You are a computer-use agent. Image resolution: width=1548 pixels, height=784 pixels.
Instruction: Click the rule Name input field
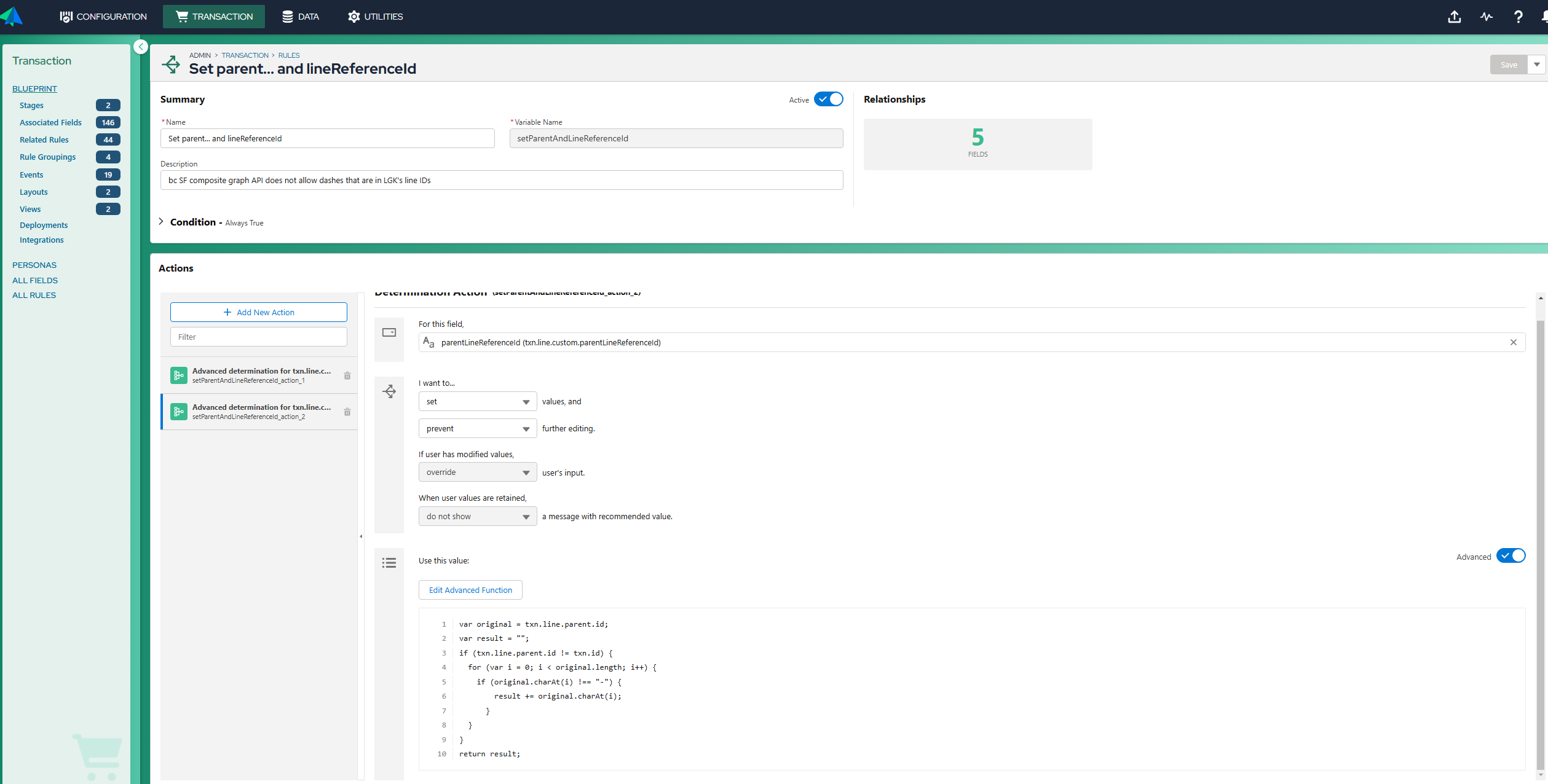pos(327,138)
